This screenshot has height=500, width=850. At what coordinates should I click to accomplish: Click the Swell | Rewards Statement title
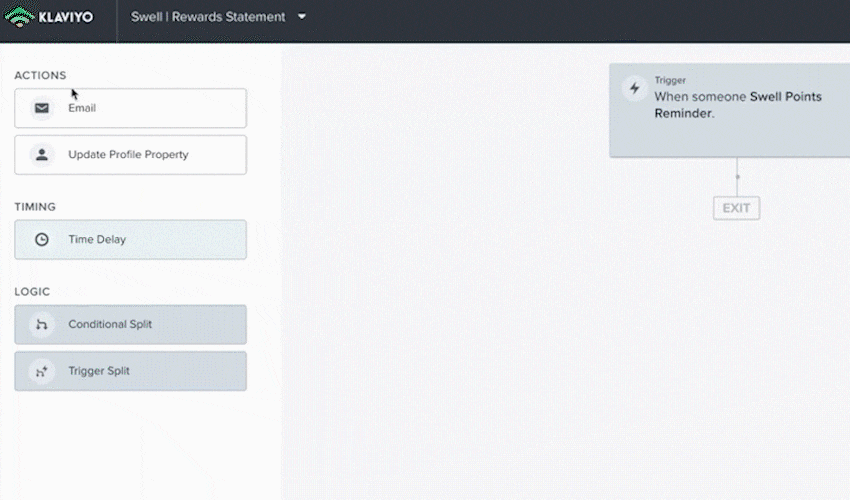coord(208,17)
